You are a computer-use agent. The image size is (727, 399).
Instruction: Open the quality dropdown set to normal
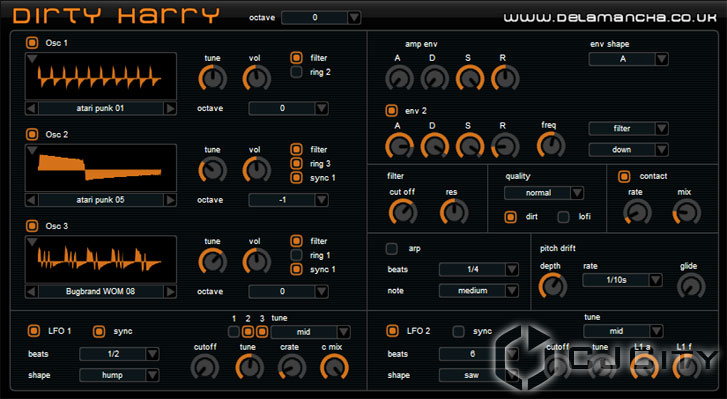(x=544, y=193)
